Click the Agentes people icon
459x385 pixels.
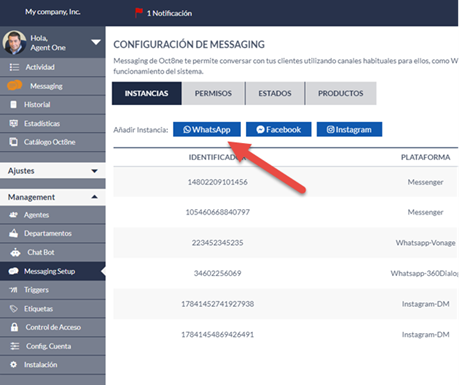point(14,215)
